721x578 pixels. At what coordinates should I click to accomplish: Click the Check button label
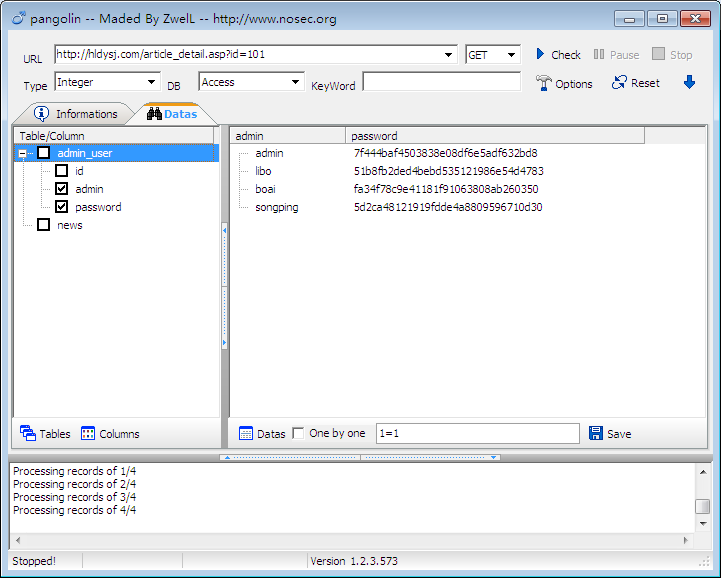pos(566,55)
